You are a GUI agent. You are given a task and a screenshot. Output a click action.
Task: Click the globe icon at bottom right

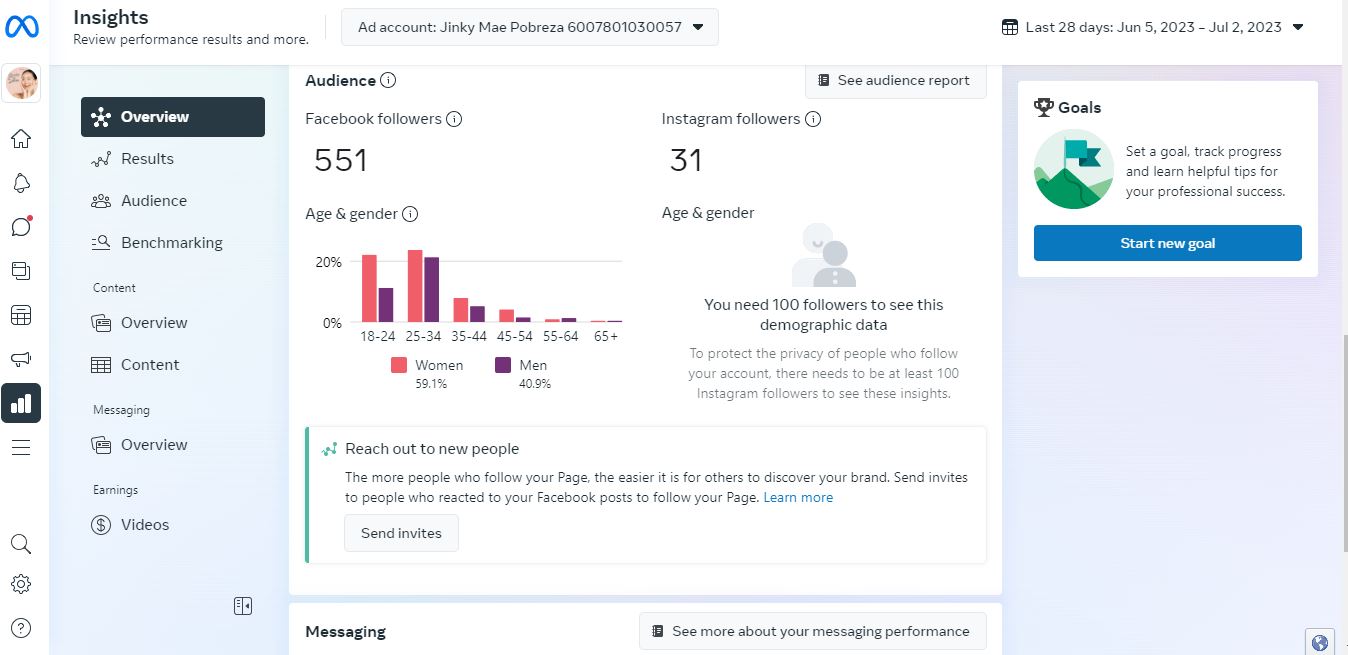1320,642
